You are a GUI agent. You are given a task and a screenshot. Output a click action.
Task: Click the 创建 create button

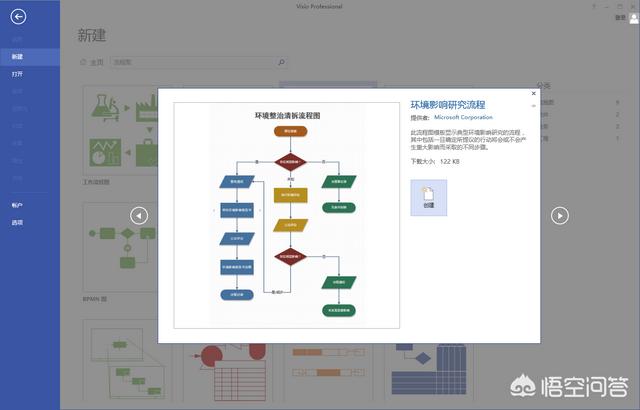click(429, 197)
